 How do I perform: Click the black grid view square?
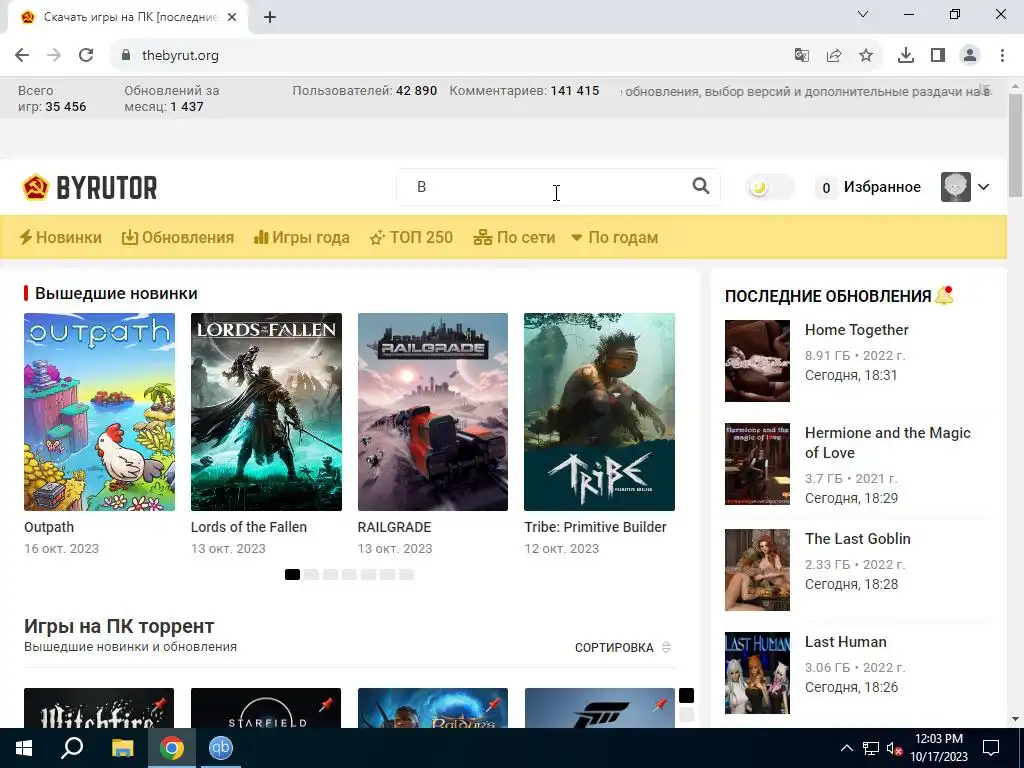click(x=686, y=696)
